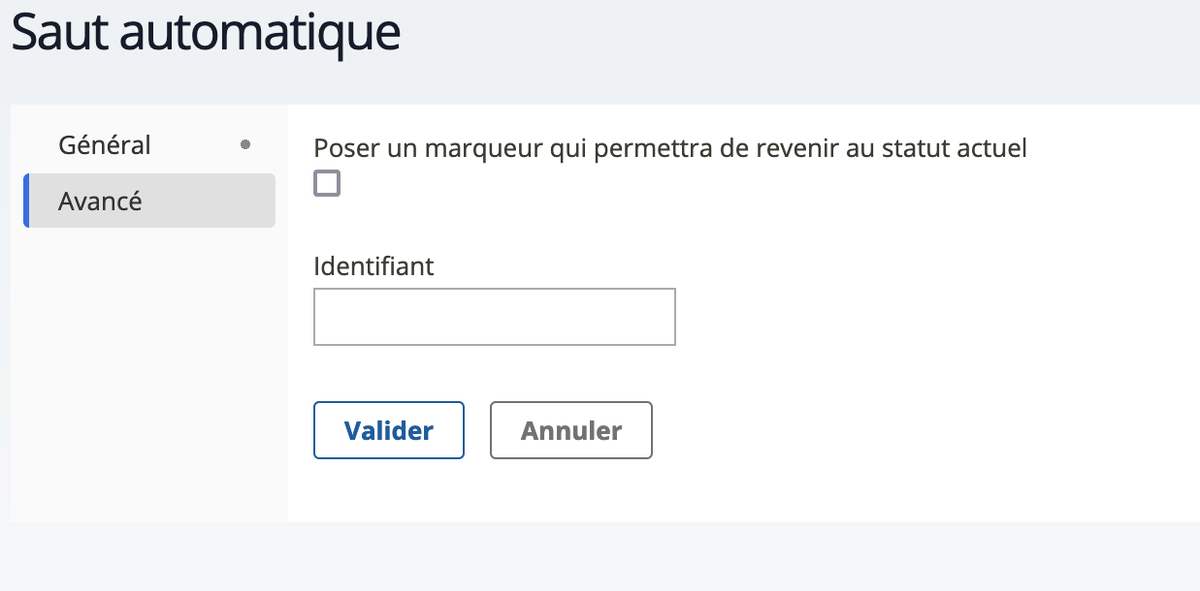Cancel the dialog via Annuler
This screenshot has width=1200, height=591.
pos(571,430)
